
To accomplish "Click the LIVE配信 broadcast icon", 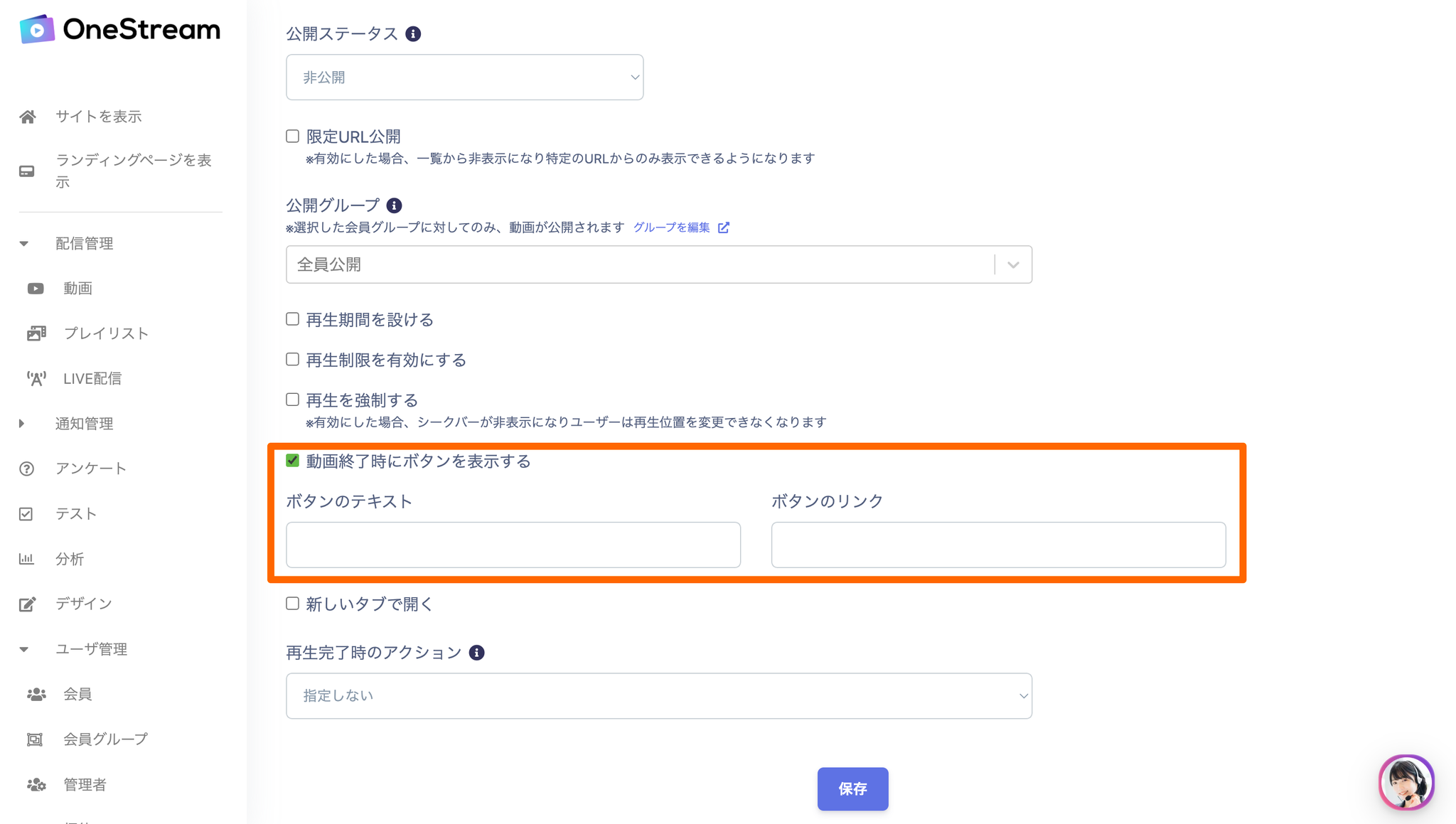I will [36, 378].
